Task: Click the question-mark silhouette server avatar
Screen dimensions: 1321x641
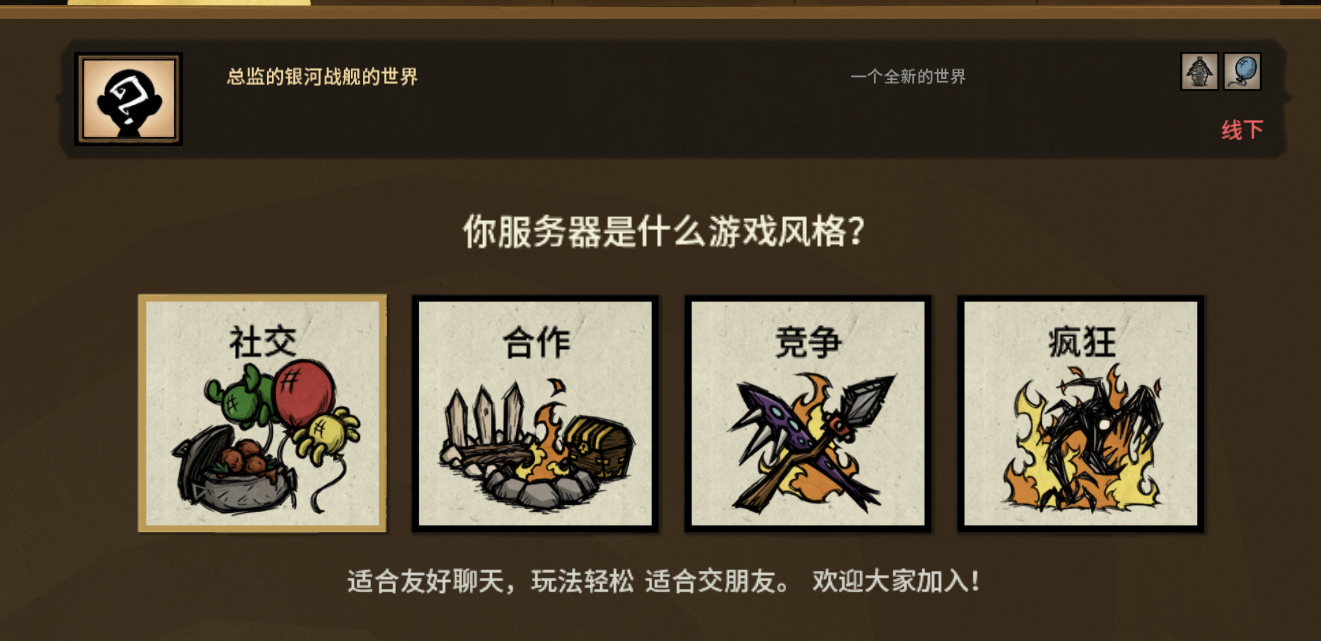Action: pos(128,99)
